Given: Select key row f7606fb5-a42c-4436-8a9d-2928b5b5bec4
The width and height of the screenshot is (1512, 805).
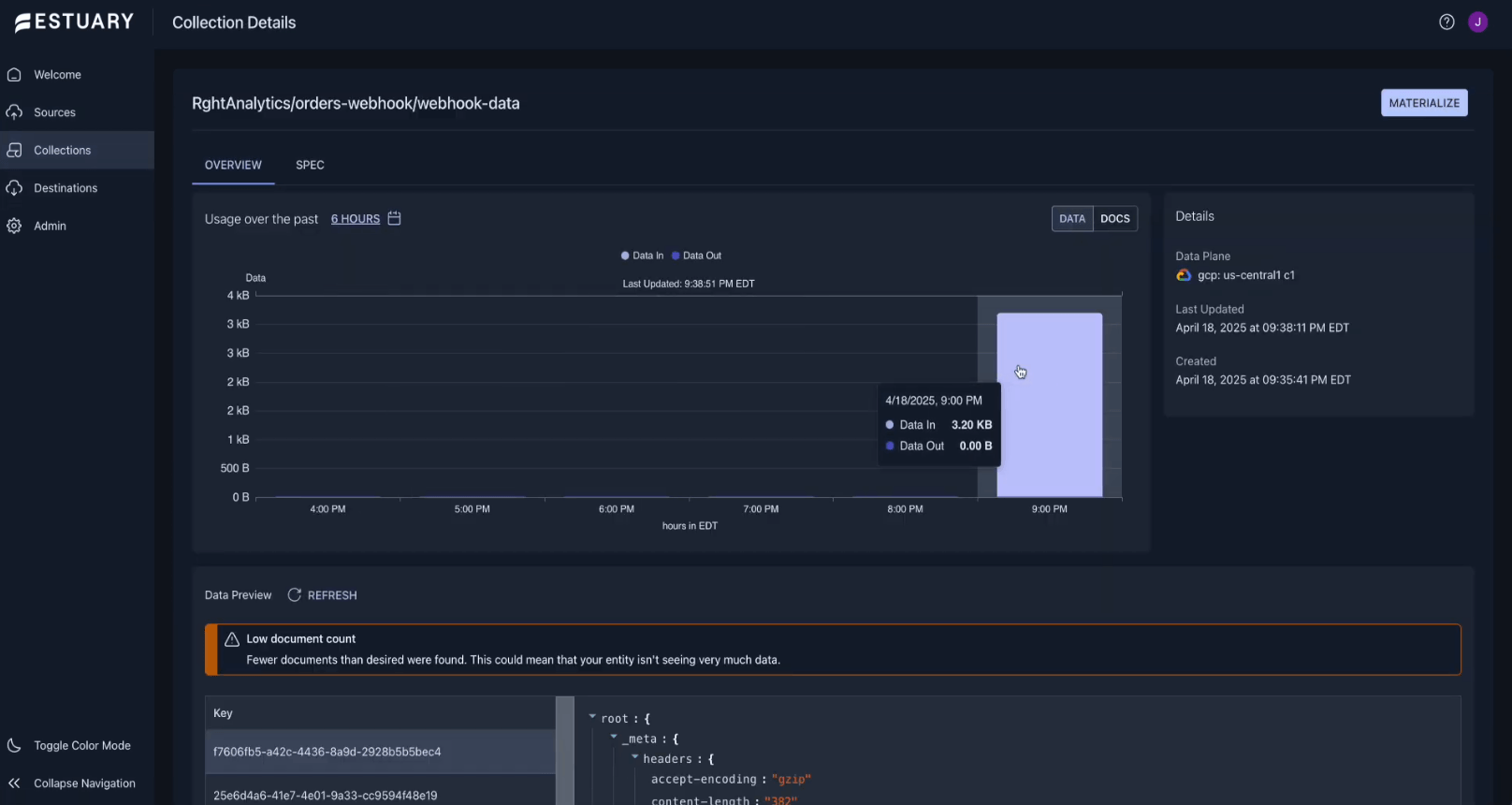Looking at the screenshot, I should (380, 752).
